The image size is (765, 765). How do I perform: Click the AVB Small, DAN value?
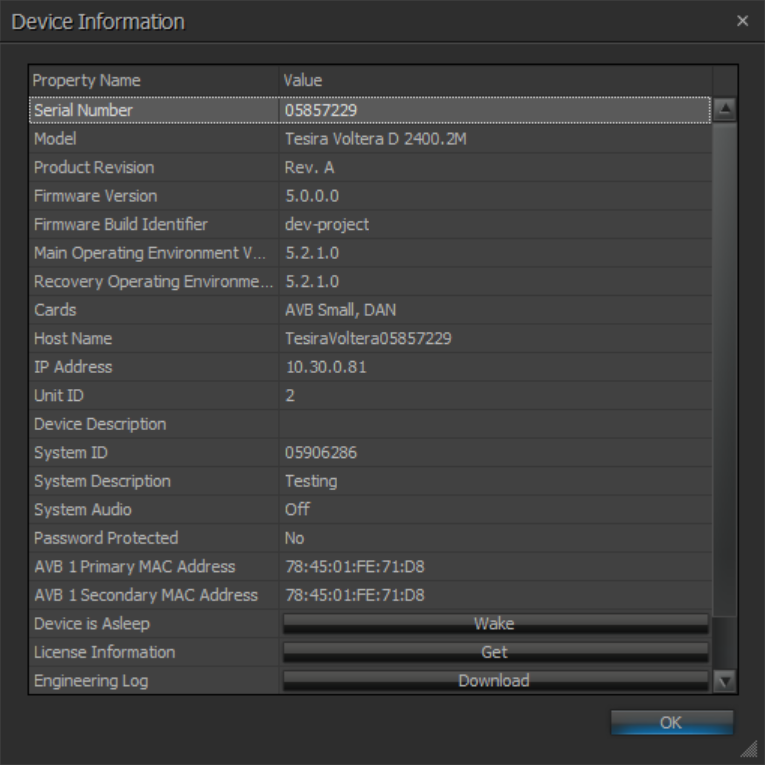coord(341,310)
